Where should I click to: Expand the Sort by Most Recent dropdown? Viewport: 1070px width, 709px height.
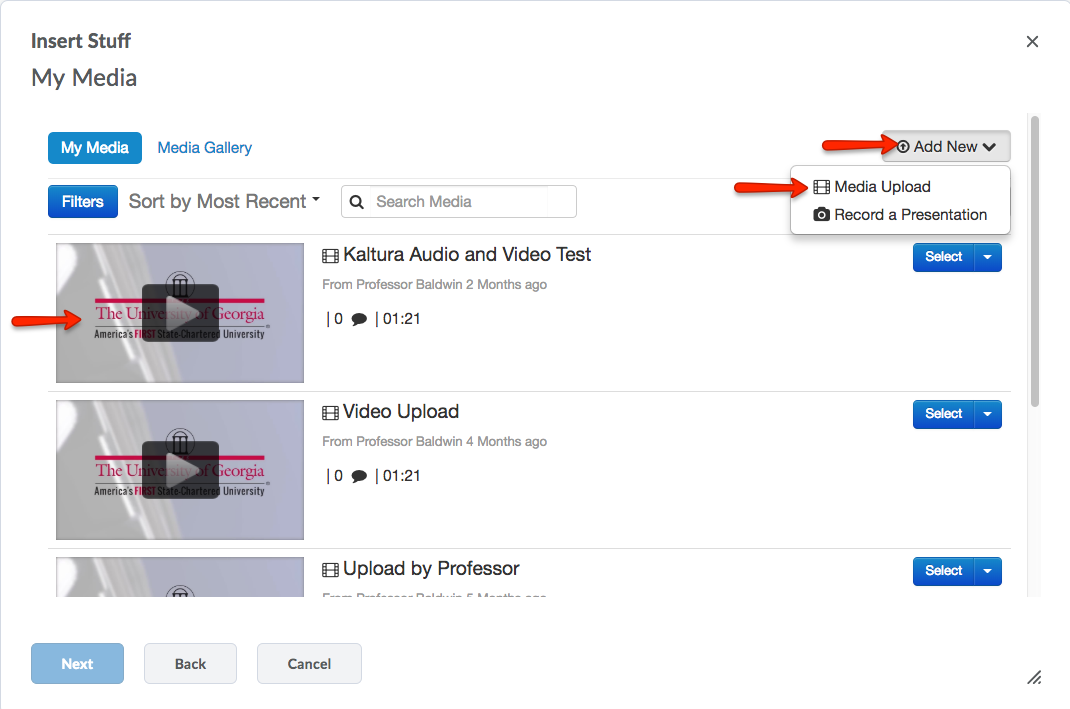[225, 201]
